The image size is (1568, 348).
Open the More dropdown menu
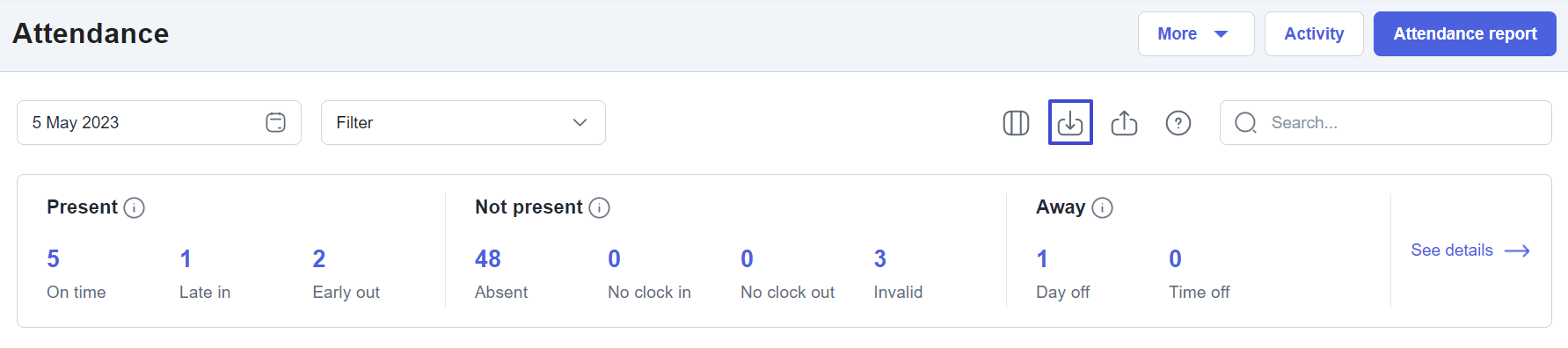(x=1196, y=33)
